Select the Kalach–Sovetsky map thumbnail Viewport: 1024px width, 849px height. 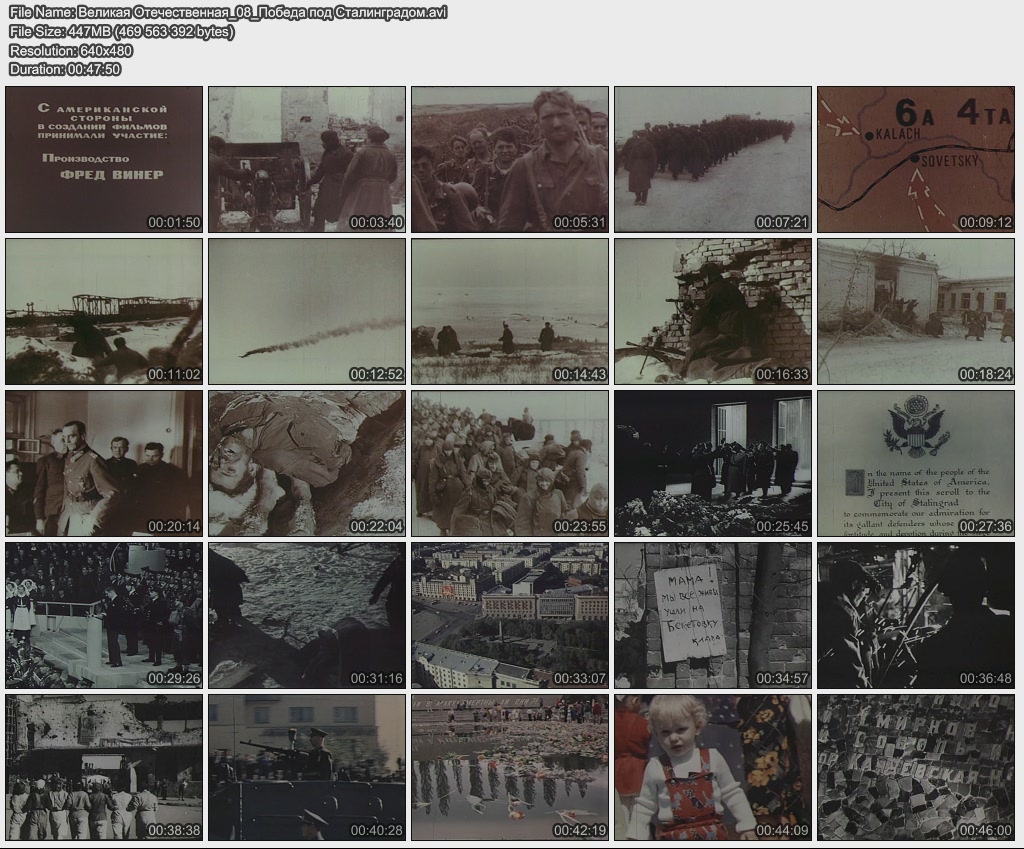[916, 159]
